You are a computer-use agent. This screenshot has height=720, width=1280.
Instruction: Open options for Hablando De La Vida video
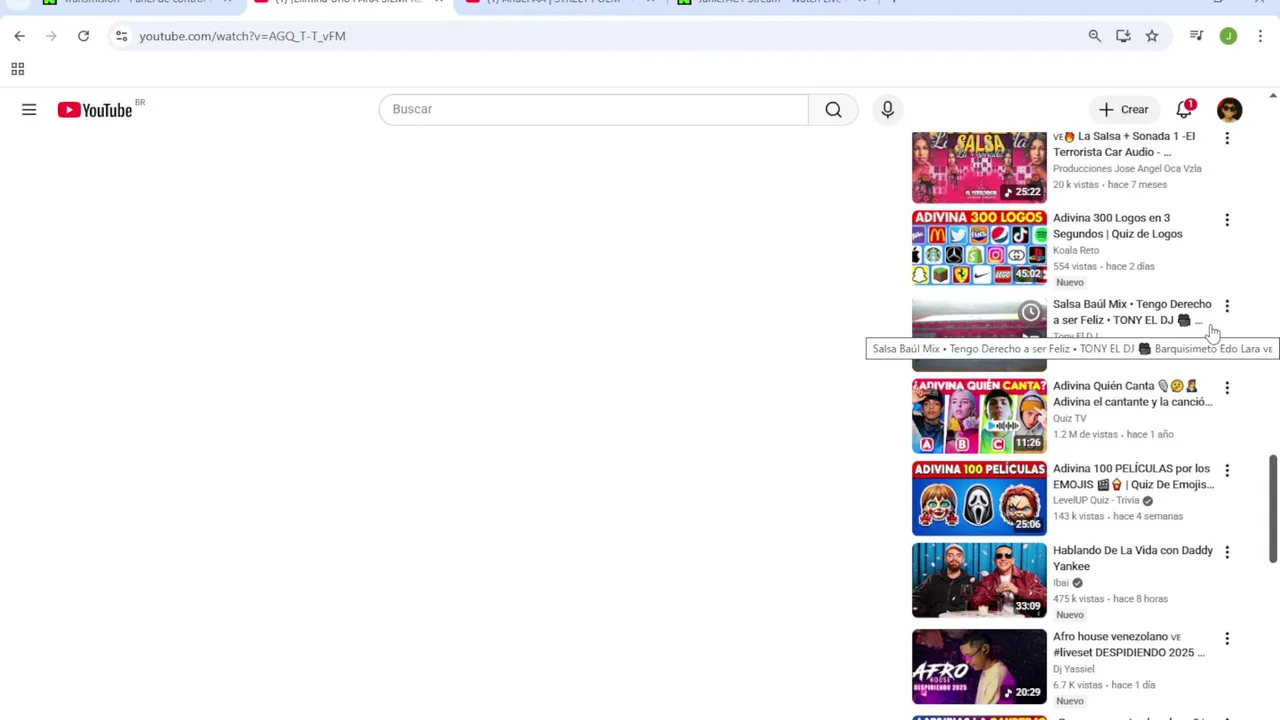pyautogui.click(x=1227, y=552)
